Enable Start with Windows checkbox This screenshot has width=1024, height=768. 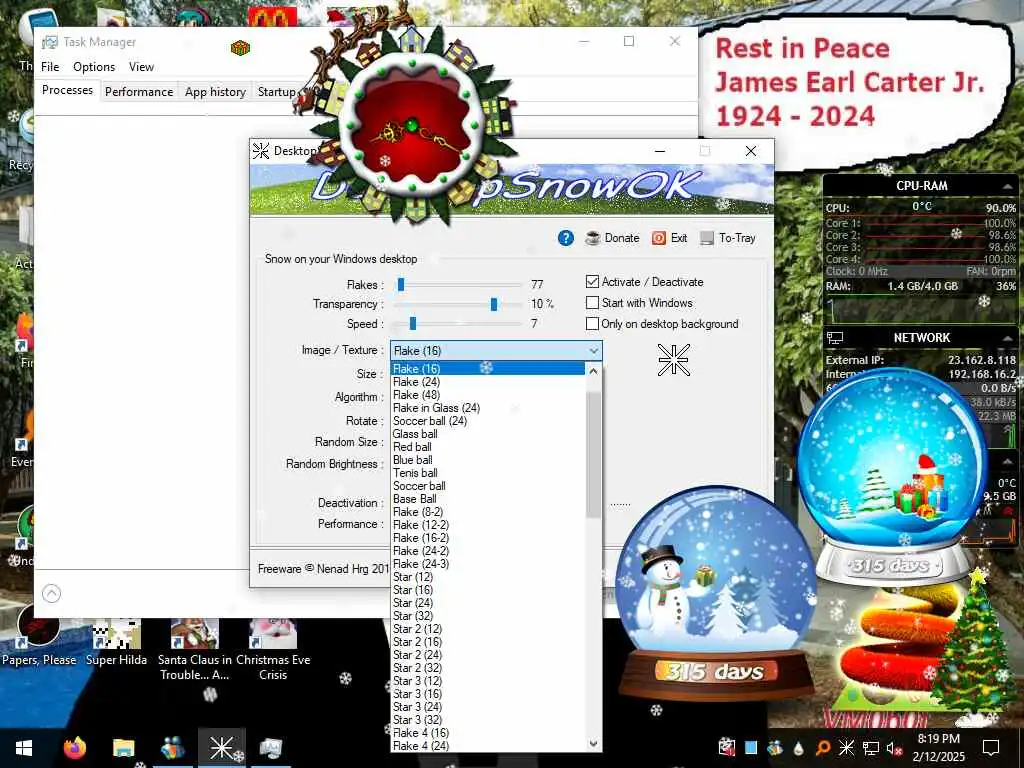pyautogui.click(x=592, y=302)
